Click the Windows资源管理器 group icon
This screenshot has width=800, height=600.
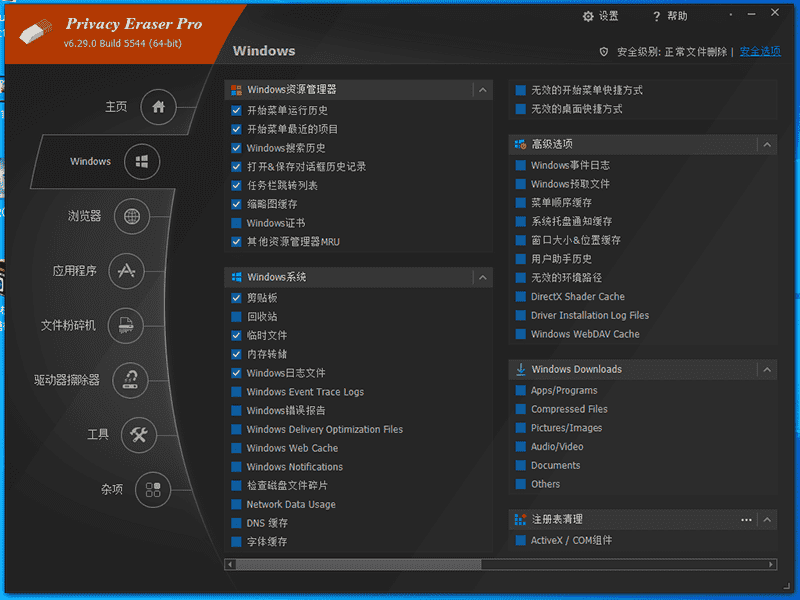236,90
